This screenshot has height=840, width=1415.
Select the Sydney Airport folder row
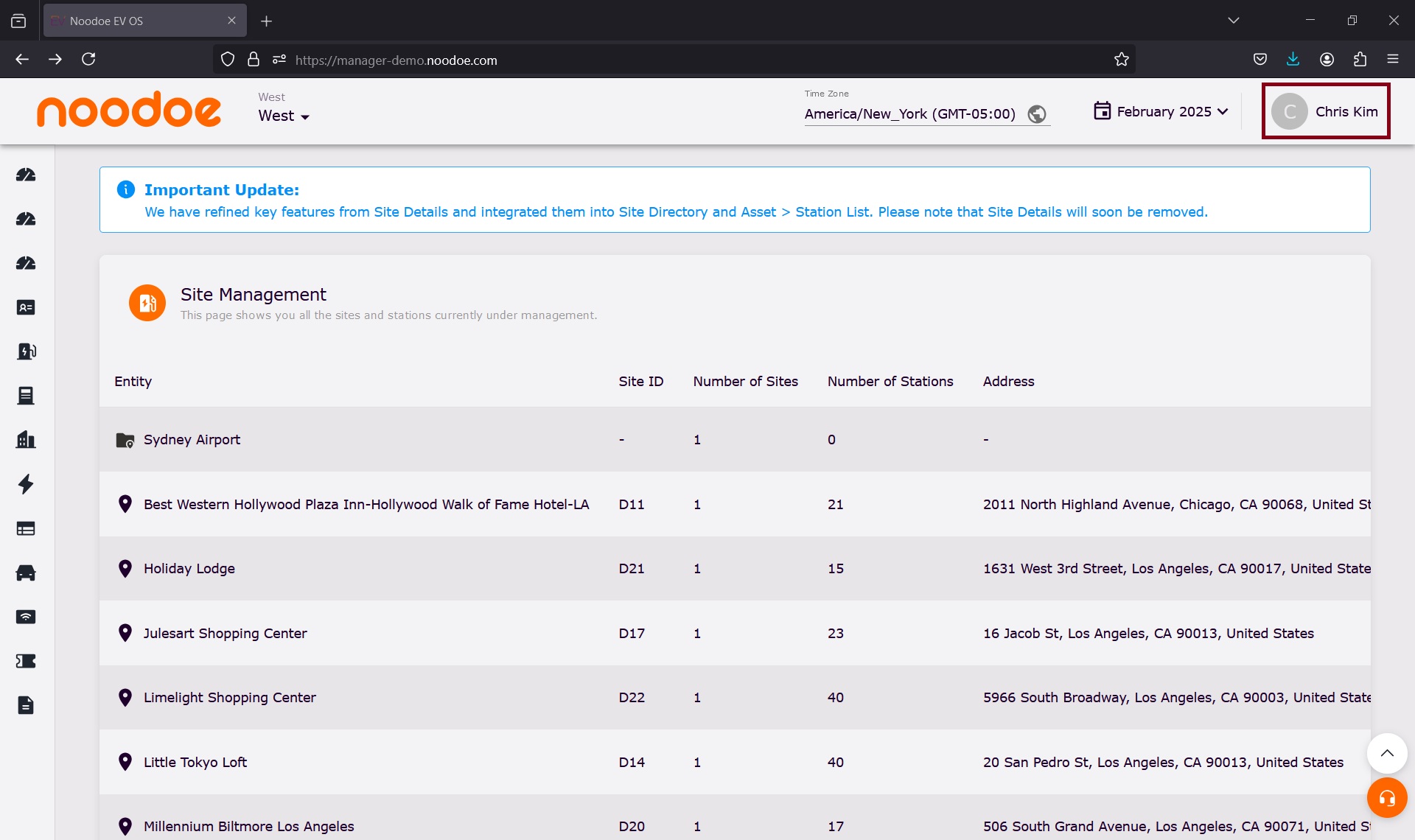pos(192,440)
